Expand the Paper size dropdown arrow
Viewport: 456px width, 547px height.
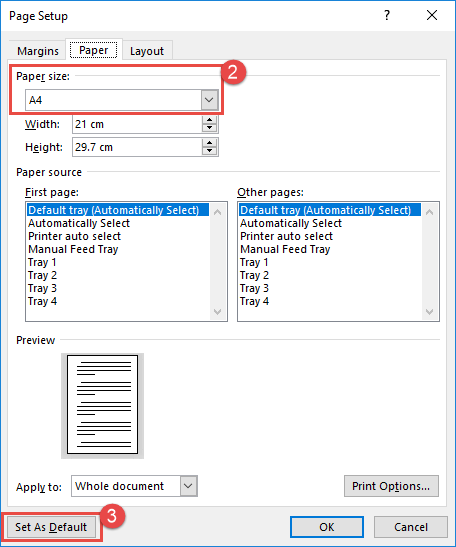pyautogui.click(x=209, y=100)
